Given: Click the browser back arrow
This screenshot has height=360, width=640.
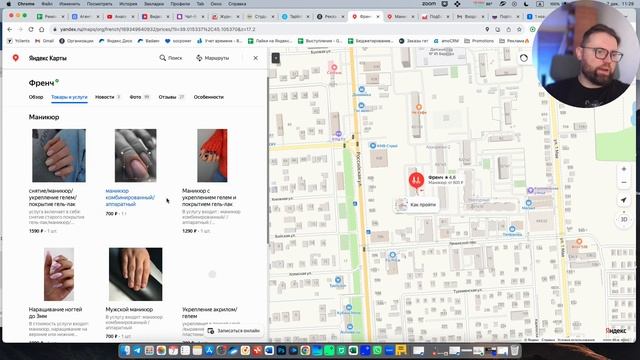Looking at the screenshot, I should [10, 29].
